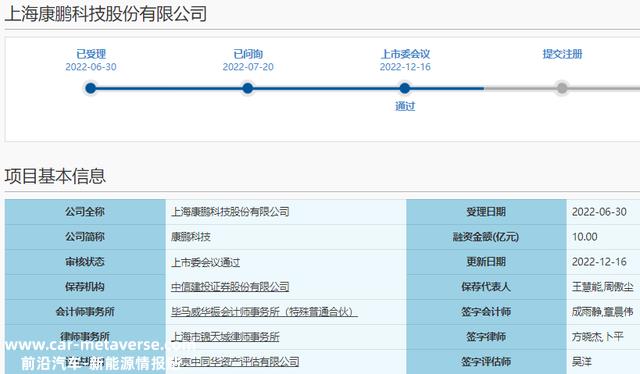
Task: Click the 上市委会议 timeline node dot
Action: (404, 88)
